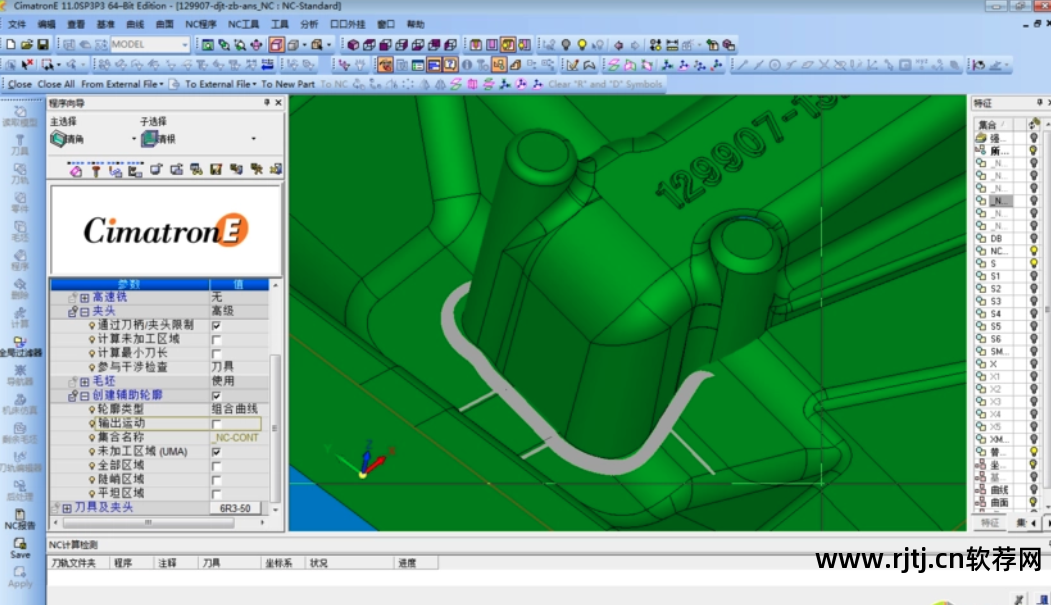This screenshot has width=1051, height=605.
Task: Open the 编辑 menu
Action: pos(46,24)
